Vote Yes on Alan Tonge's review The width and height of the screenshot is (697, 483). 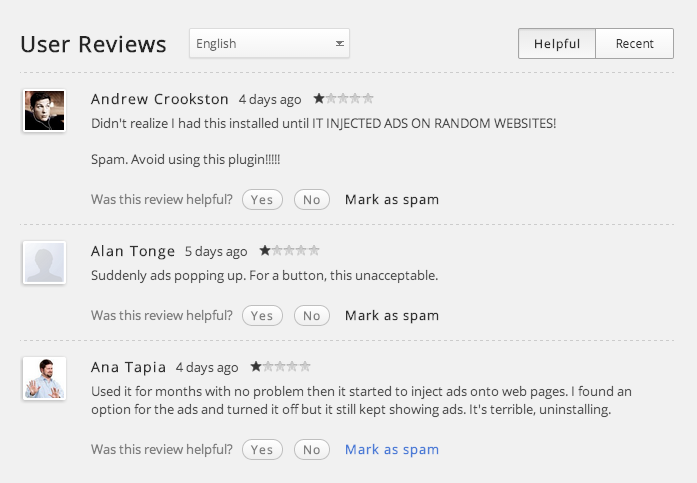tap(262, 316)
